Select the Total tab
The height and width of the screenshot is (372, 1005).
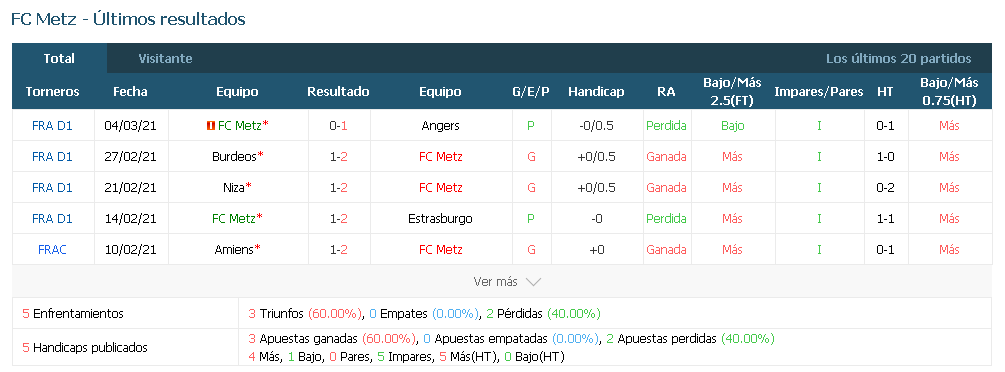[x=59, y=58]
